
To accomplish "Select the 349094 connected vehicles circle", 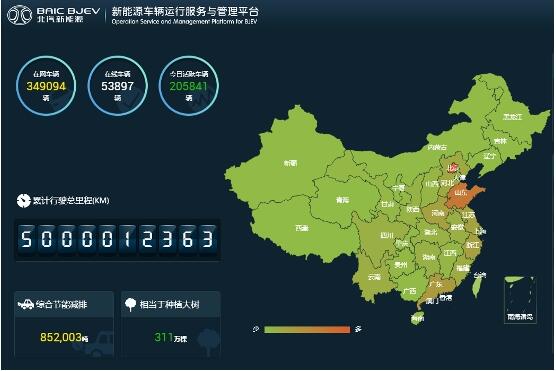I will (x=46, y=86).
